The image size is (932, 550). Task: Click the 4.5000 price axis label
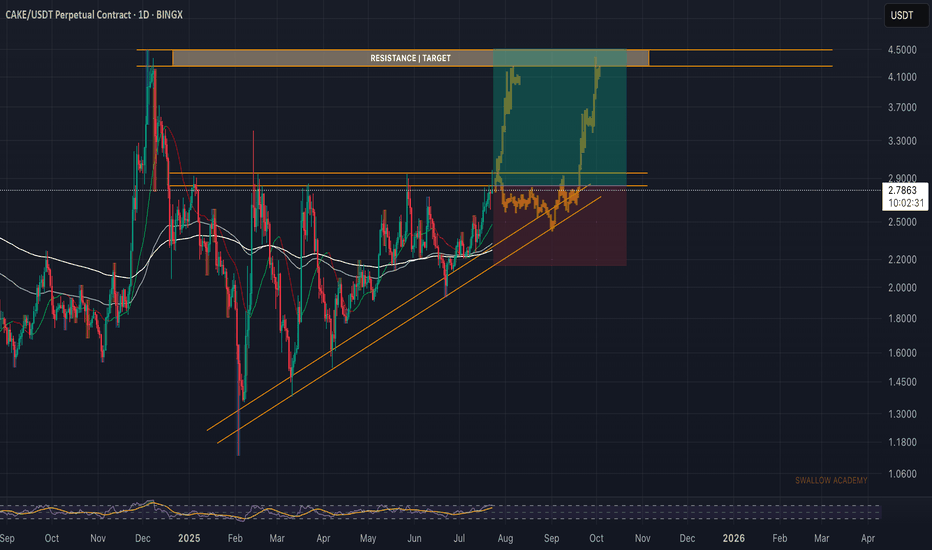[x=902, y=50]
